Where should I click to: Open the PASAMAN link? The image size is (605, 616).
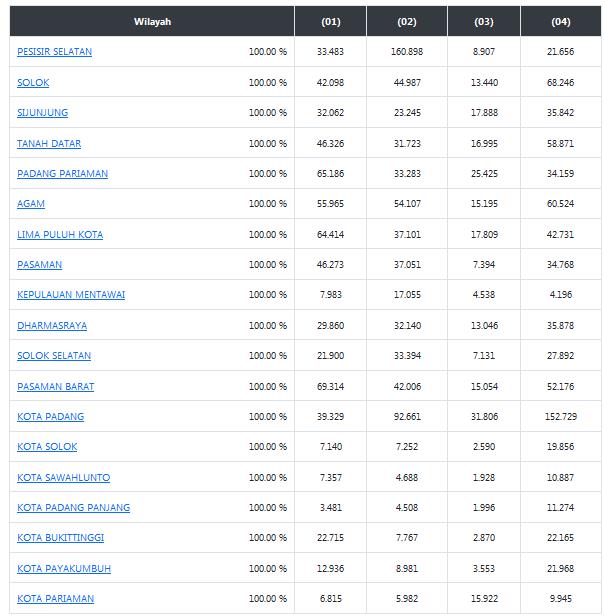click(40, 265)
